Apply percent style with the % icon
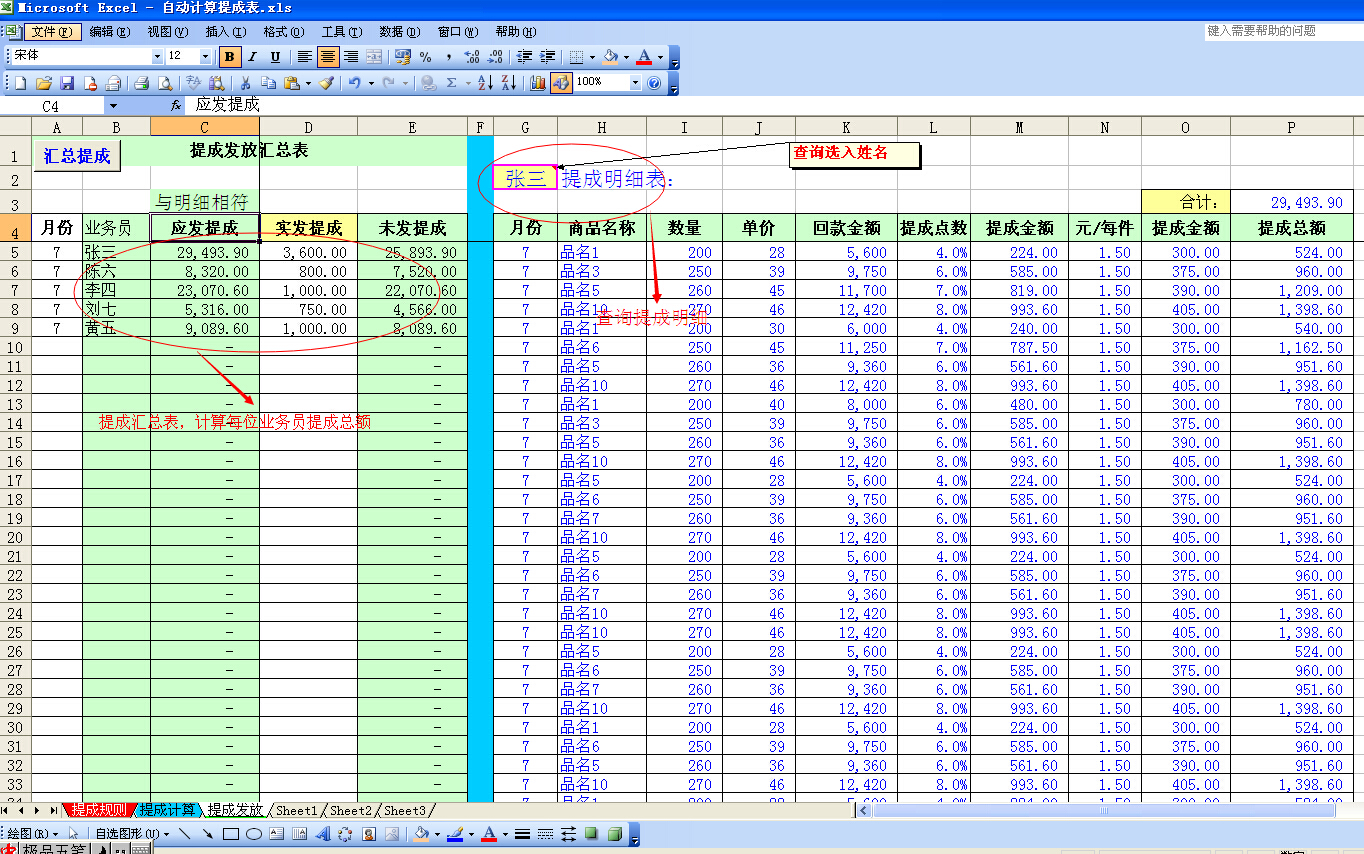The image size is (1364, 854). 426,57
